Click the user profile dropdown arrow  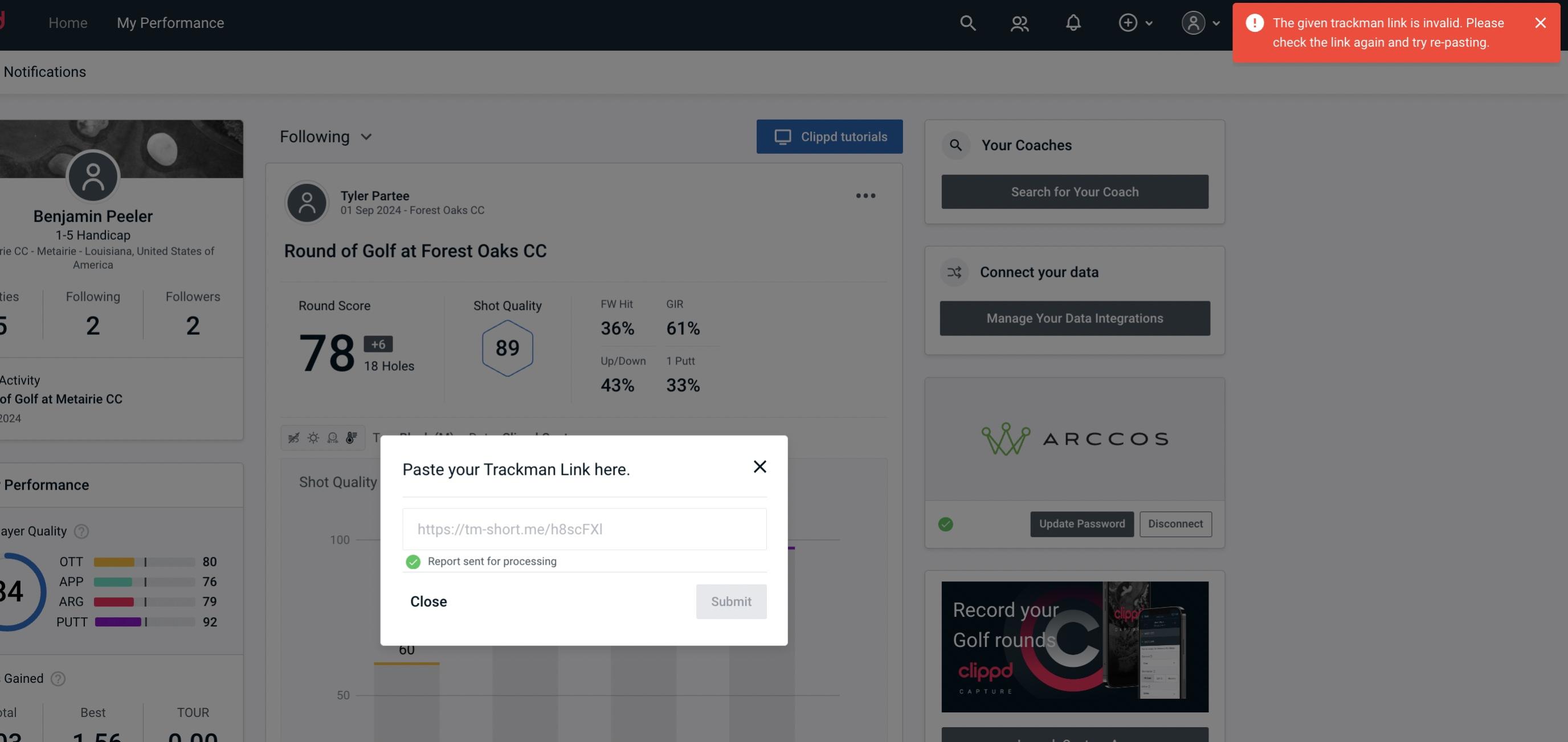click(x=1216, y=22)
